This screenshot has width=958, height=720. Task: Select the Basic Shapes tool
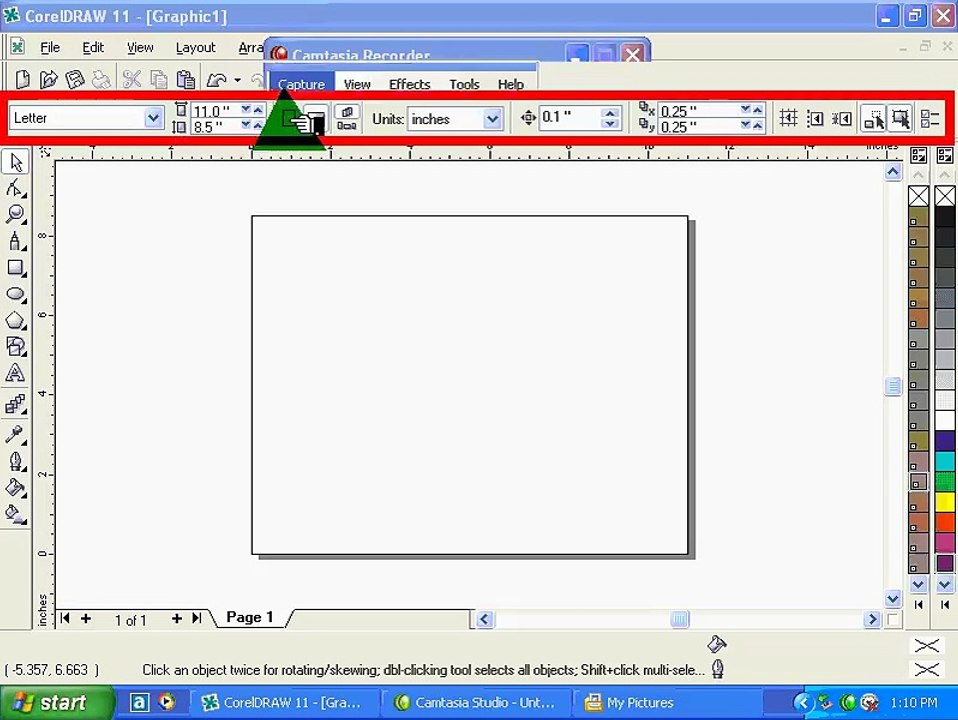[x=15, y=347]
